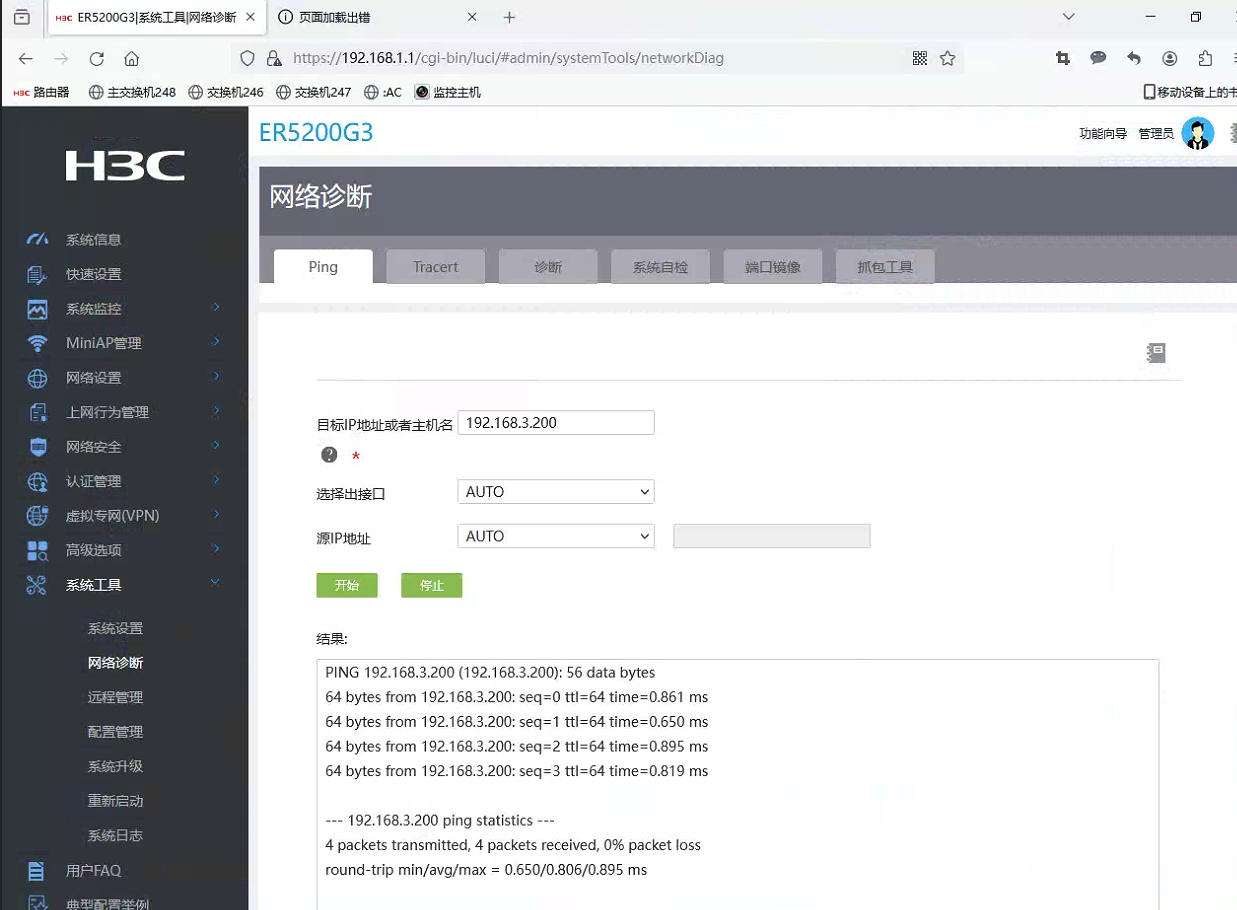Viewport: 1237px width, 910px height.
Task: Open 重新启动 under 系统工具
Action: 115,801
